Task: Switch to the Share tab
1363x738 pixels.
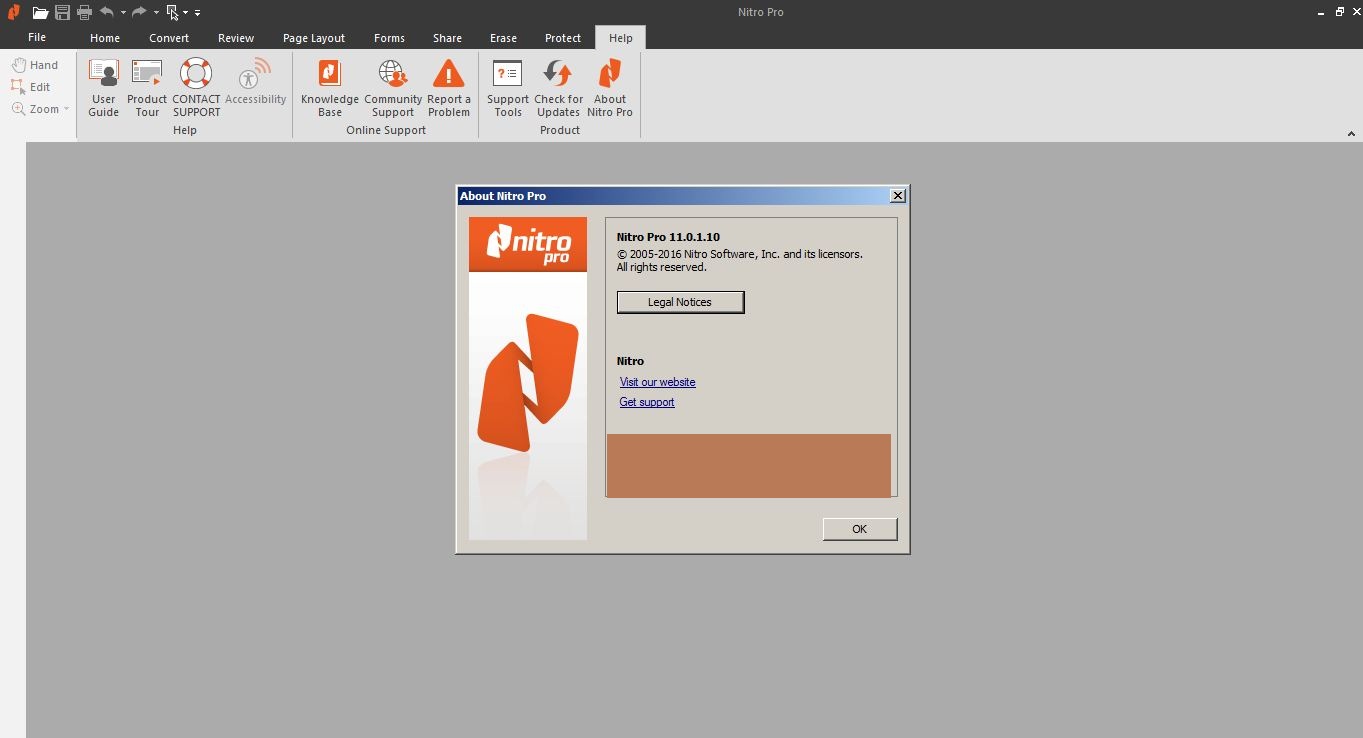Action: [x=447, y=38]
